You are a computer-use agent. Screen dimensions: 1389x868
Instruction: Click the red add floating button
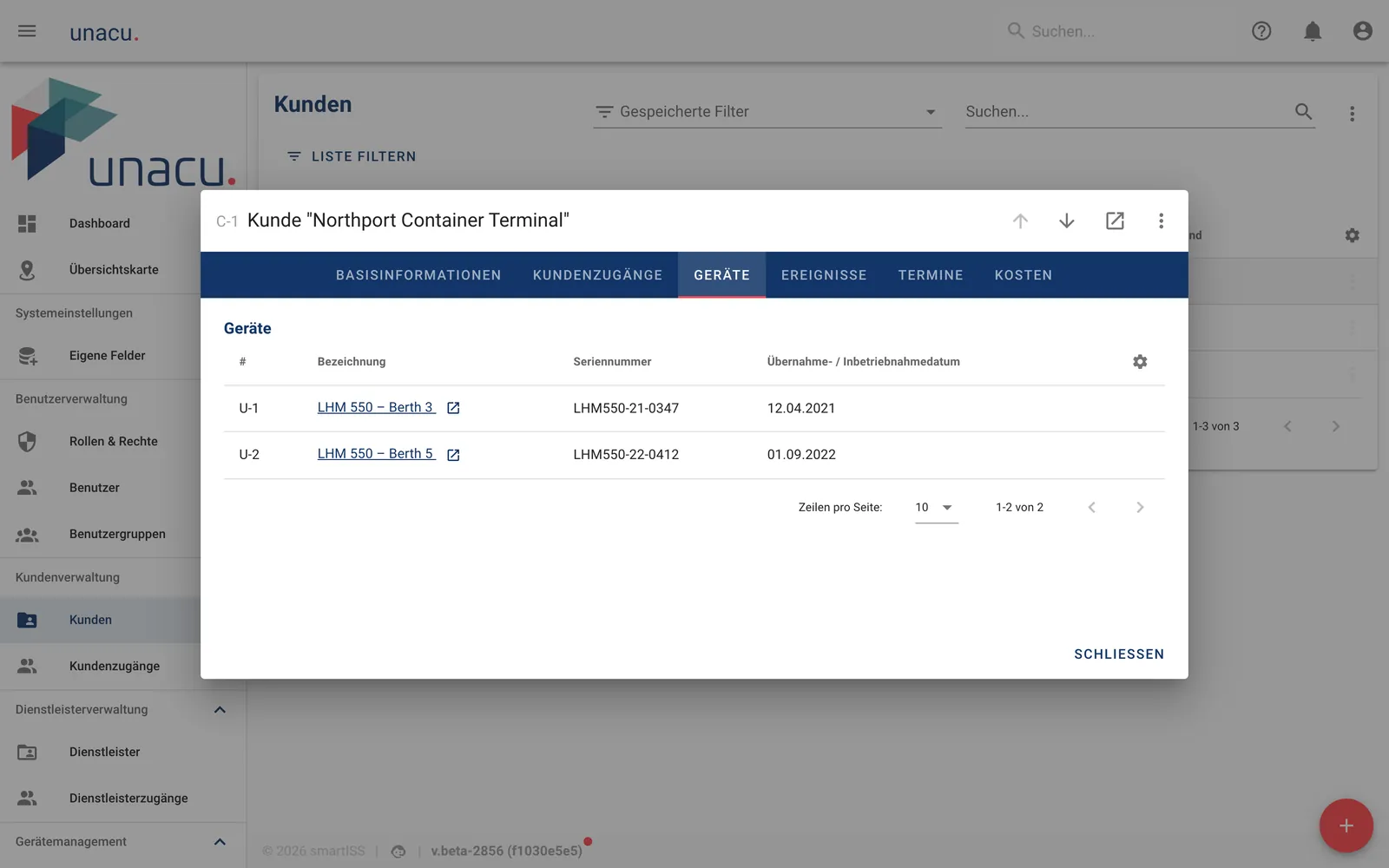tap(1346, 825)
